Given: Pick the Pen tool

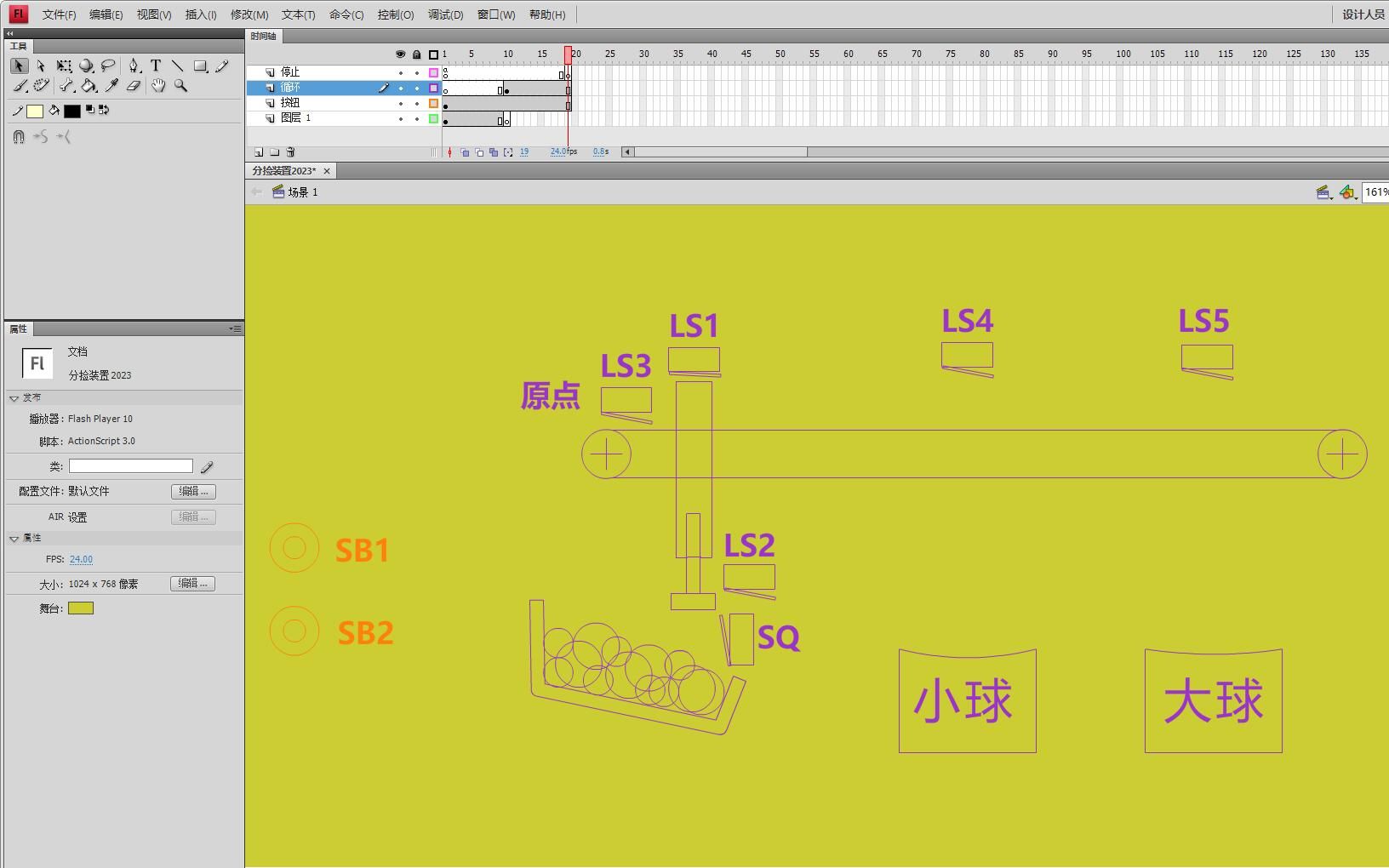Looking at the screenshot, I should (134, 66).
